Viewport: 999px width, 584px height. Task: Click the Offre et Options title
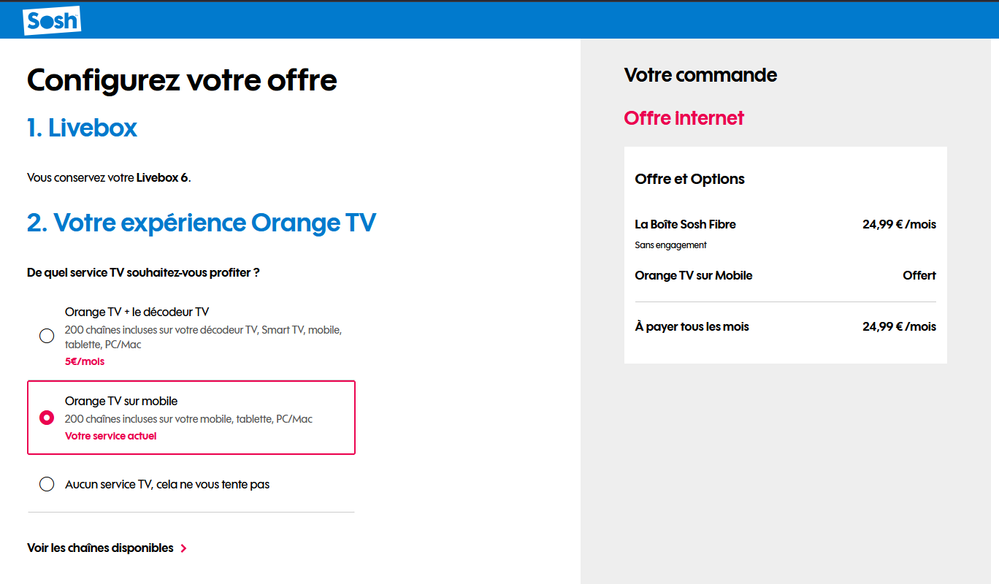click(689, 179)
